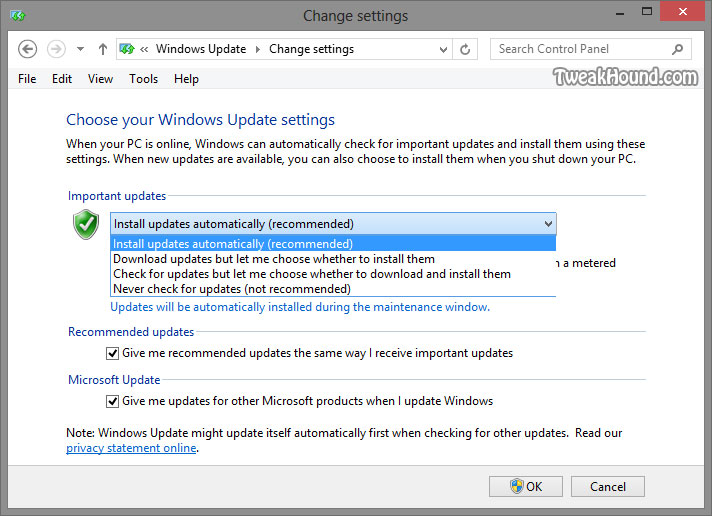This screenshot has height=516, width=712.
Task: Toggle updates for other Microsoft products checkbox
Action: pyautogui.click(x=112, y=402)
